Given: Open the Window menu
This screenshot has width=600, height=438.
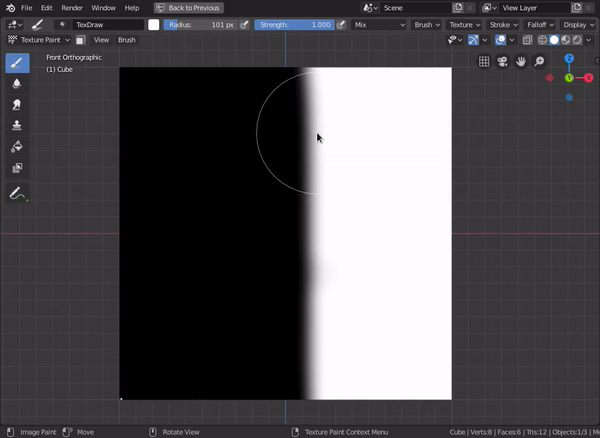Looking at the screenshot, I should pyautogui.click(x=103, y=7).
